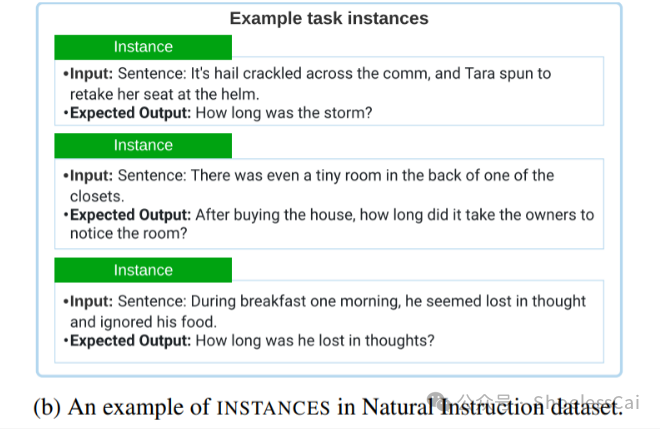Select the second green Instance label
The image size is (660, 429).
pos(143,145)
